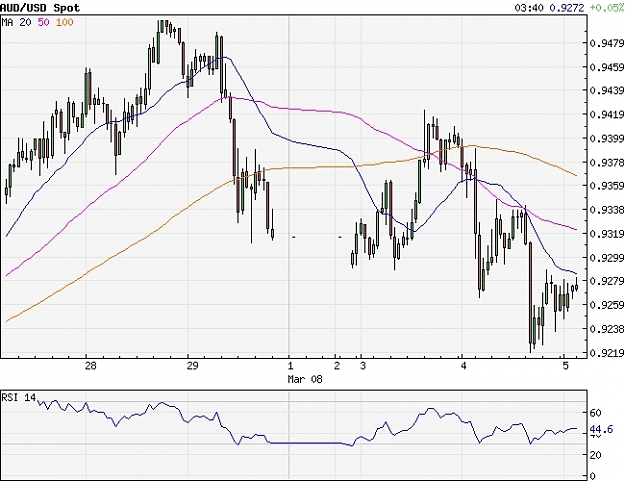This screenshot has width=625, height=481.
Task: Click the RSI 60 level label
Action: pyautogui.click(x=595, y=413)
